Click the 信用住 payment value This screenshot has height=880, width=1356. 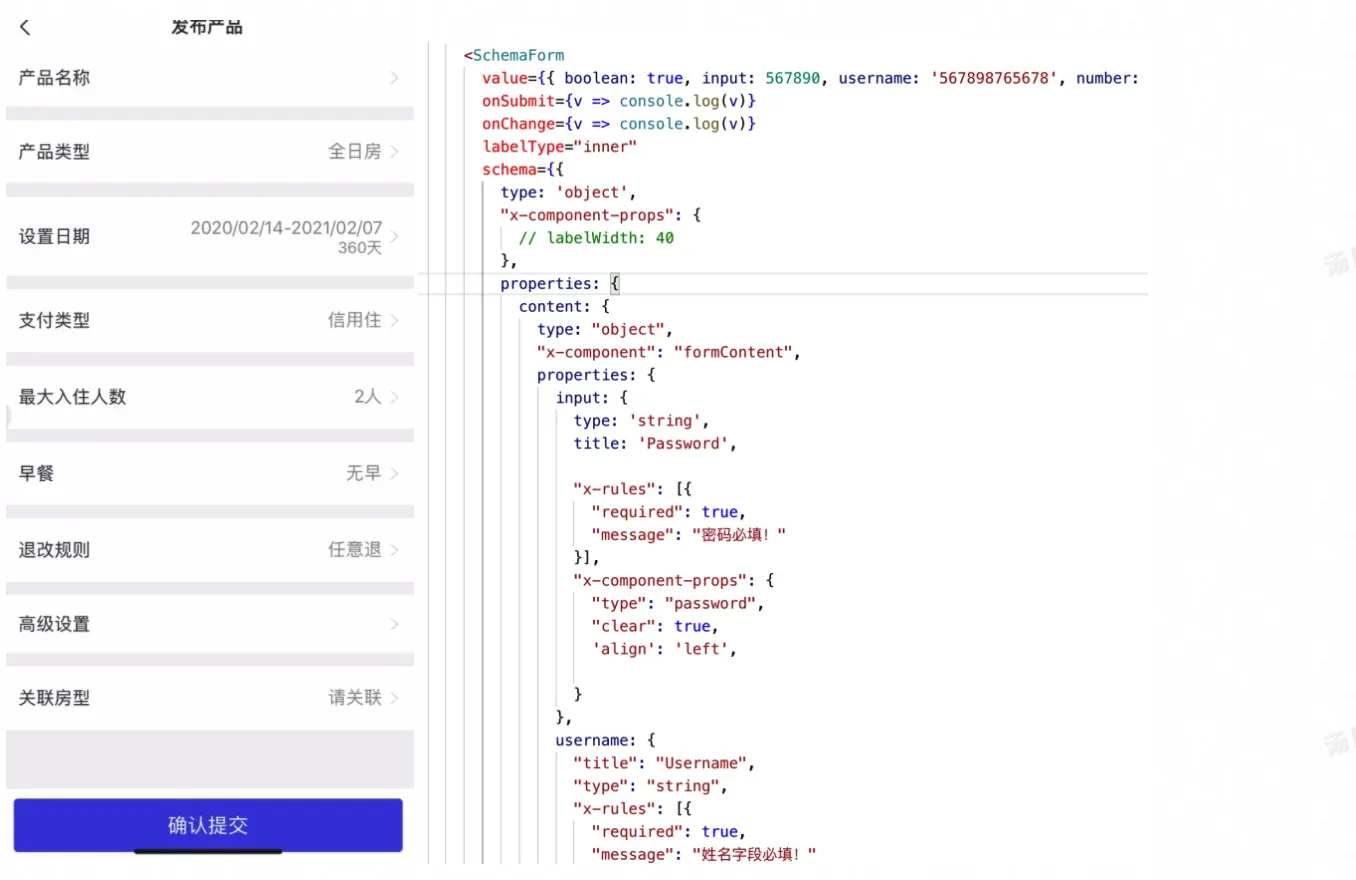coord(355,321)
